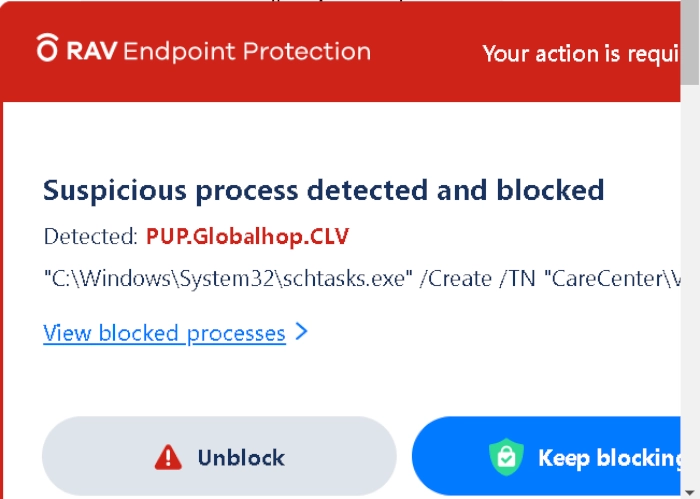
Task: Click the red warning triangle icon
Action: coord(168,458)
